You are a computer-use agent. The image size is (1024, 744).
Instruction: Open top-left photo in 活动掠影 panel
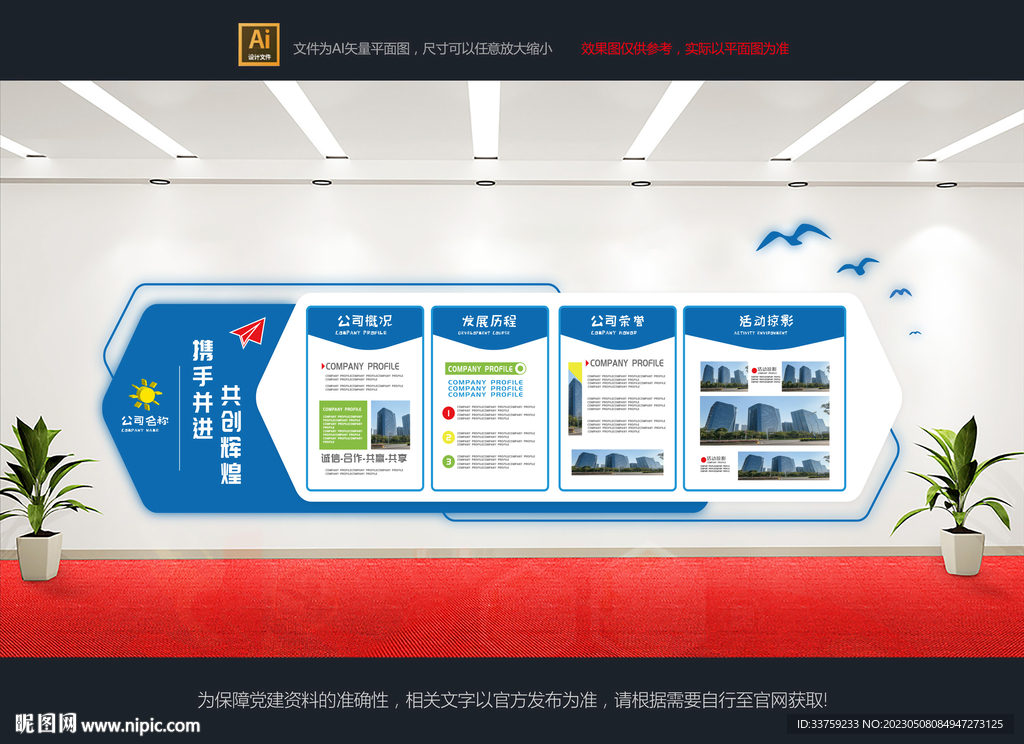tap(724, 376)
